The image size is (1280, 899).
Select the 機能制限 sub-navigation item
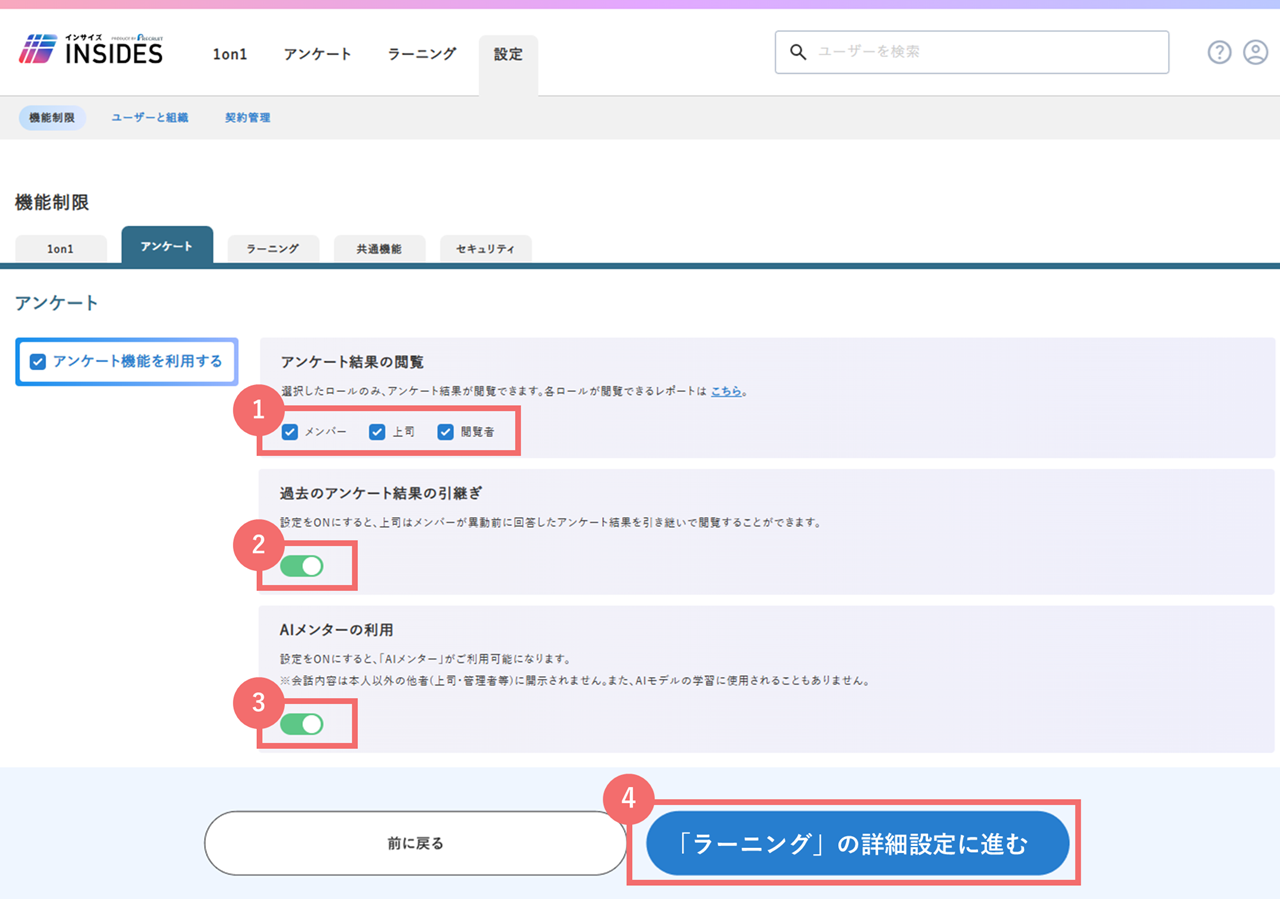52,117
